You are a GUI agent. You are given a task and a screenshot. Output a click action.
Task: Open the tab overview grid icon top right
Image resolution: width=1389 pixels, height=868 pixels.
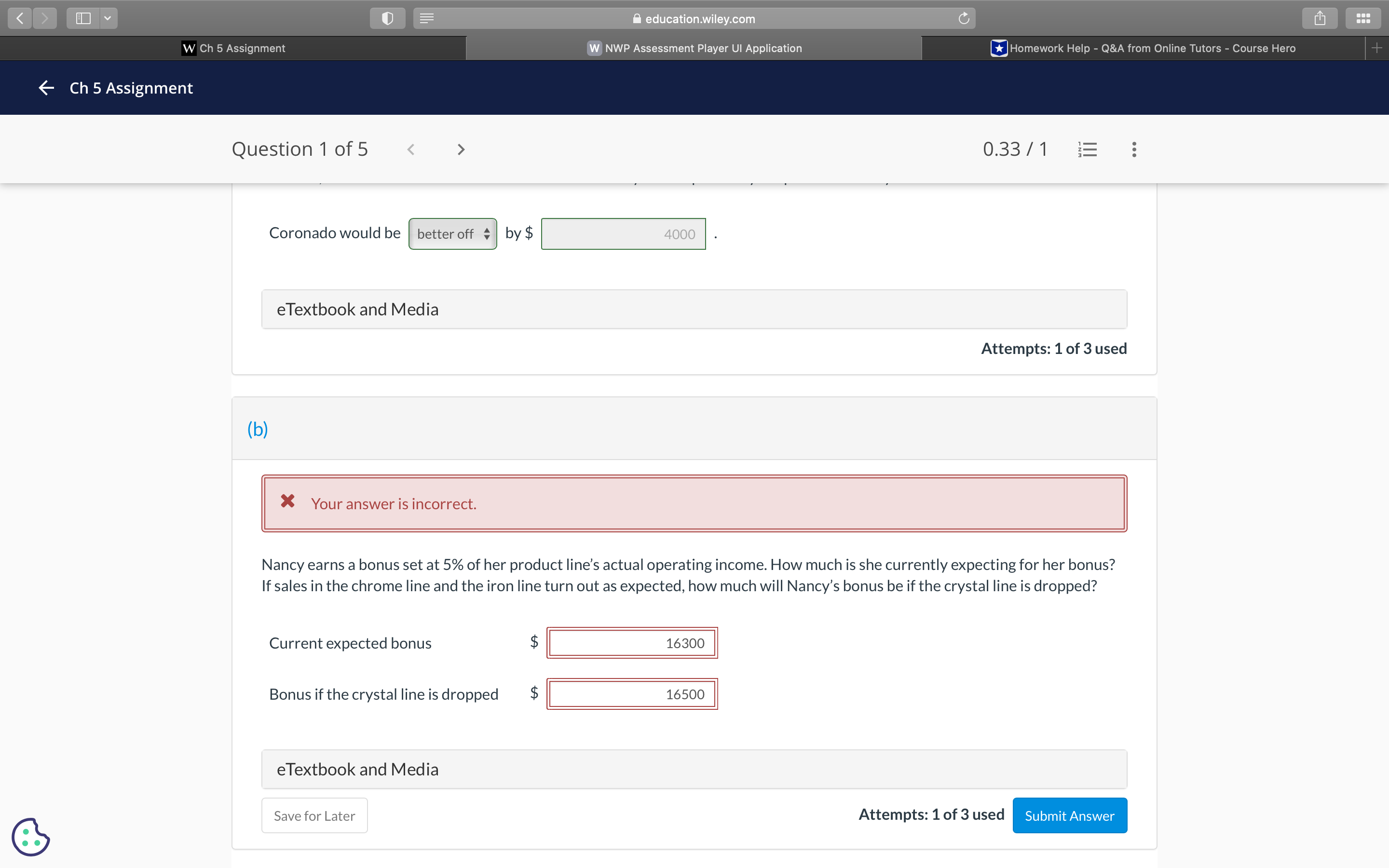(1362, 18)
